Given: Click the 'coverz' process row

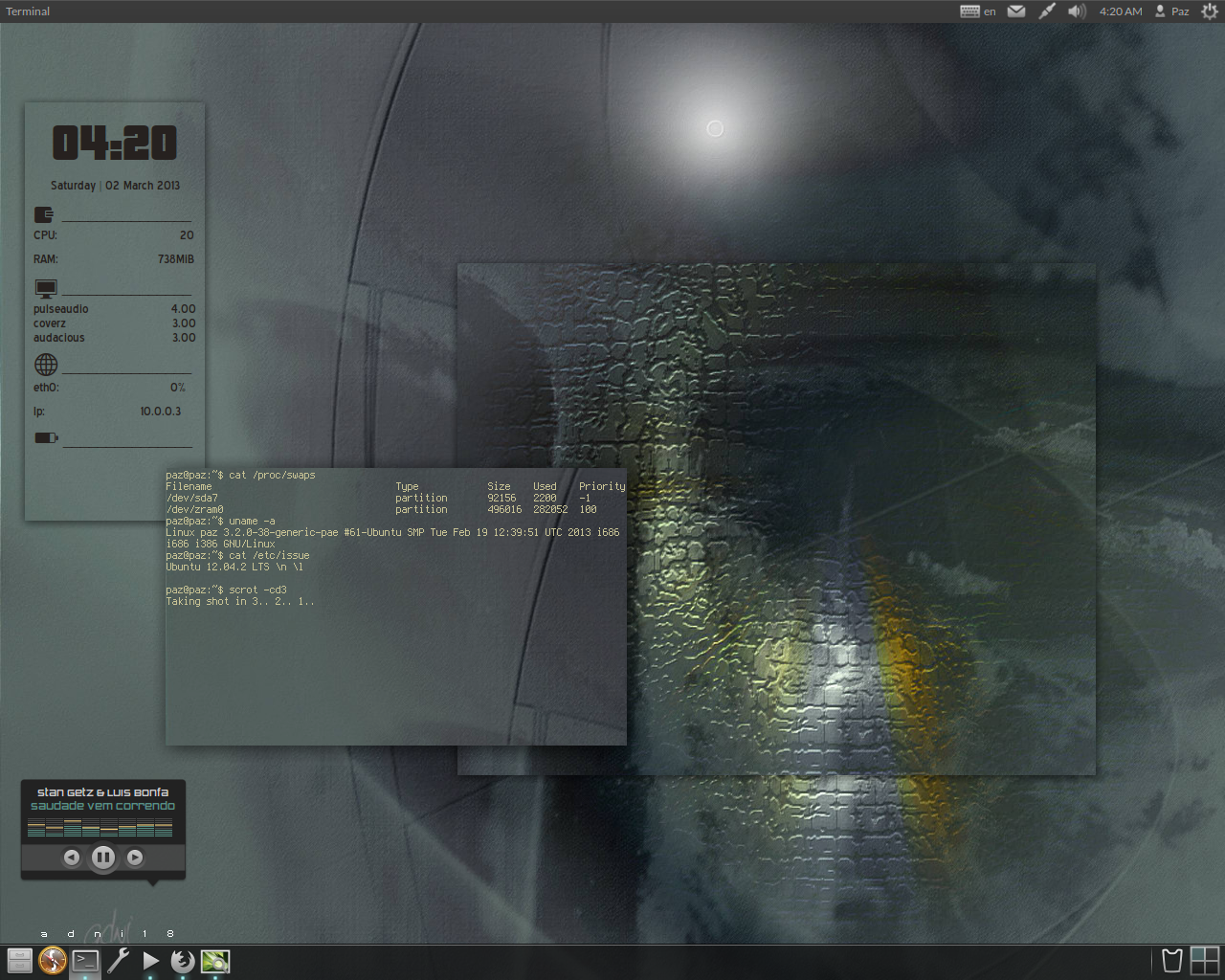Looking at the screenshot, I should pos(114,323).
